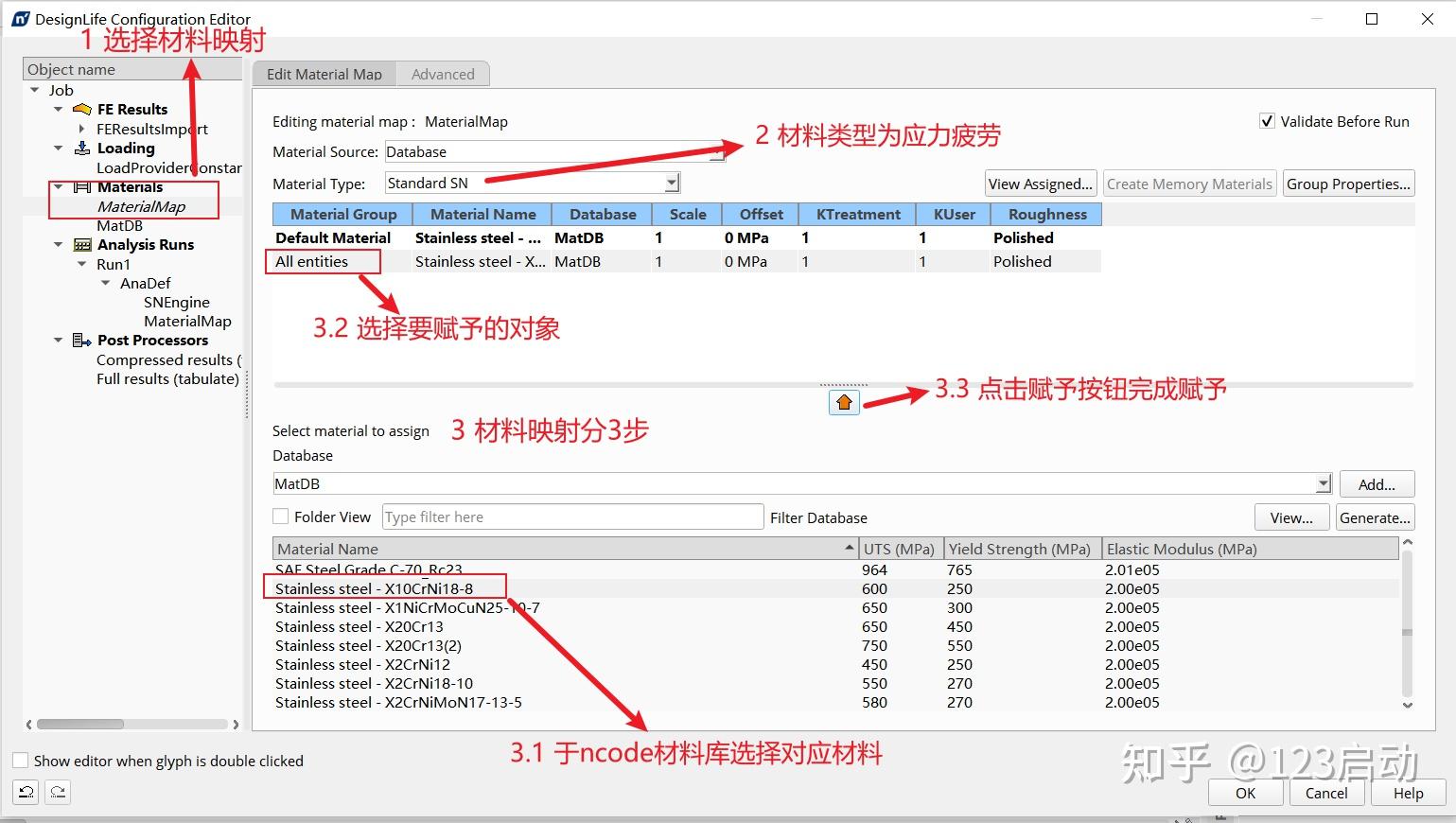This screenshot has height=823, width=1456.
Task: Click the Generate button
Action: tap(1374, 517)
